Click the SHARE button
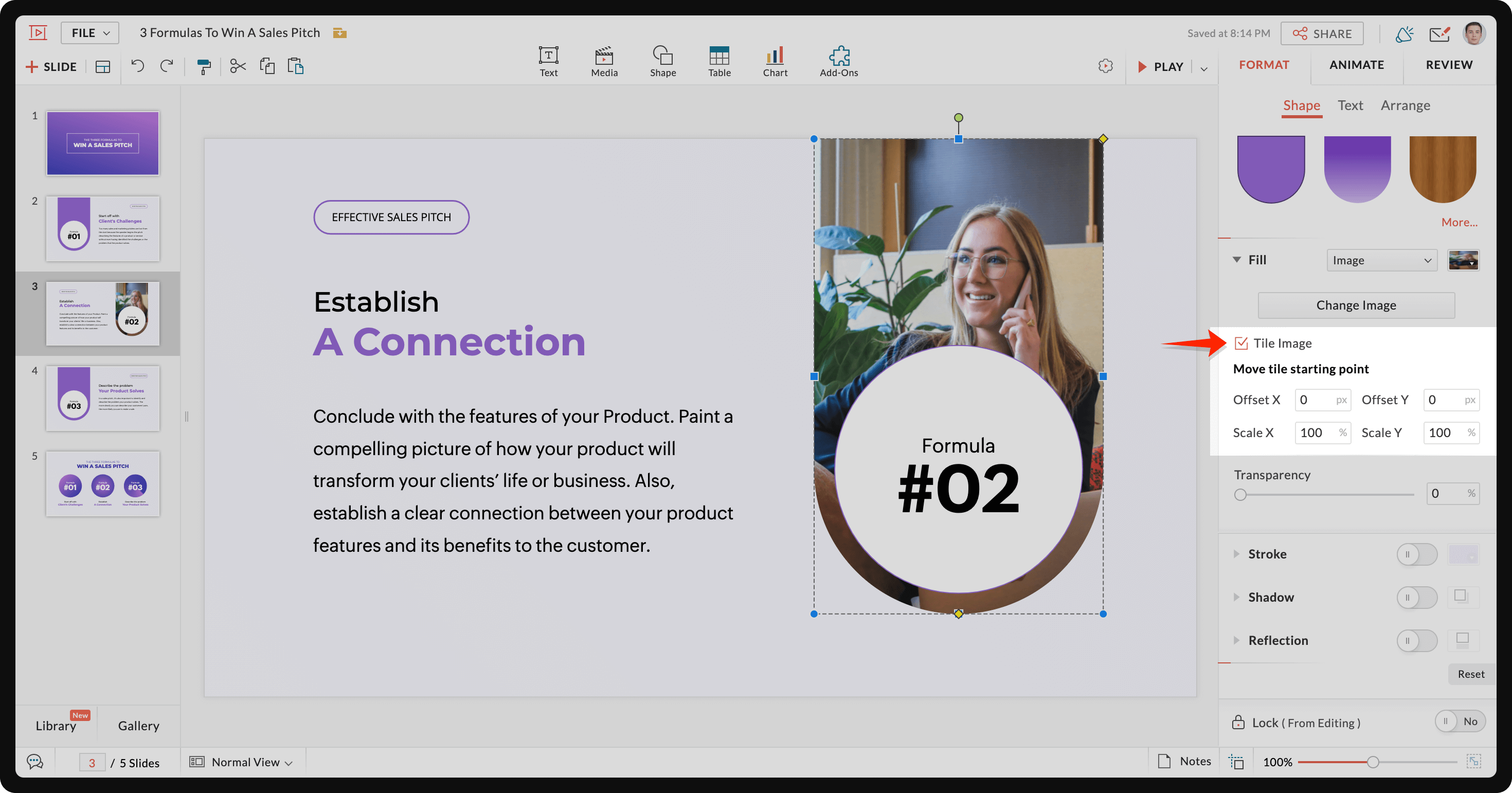 click(1322, 33)
